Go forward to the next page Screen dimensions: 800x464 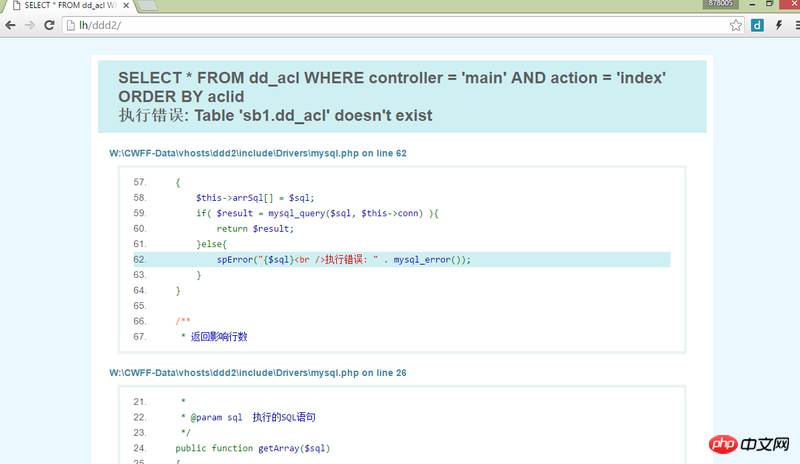coord(30,25)
